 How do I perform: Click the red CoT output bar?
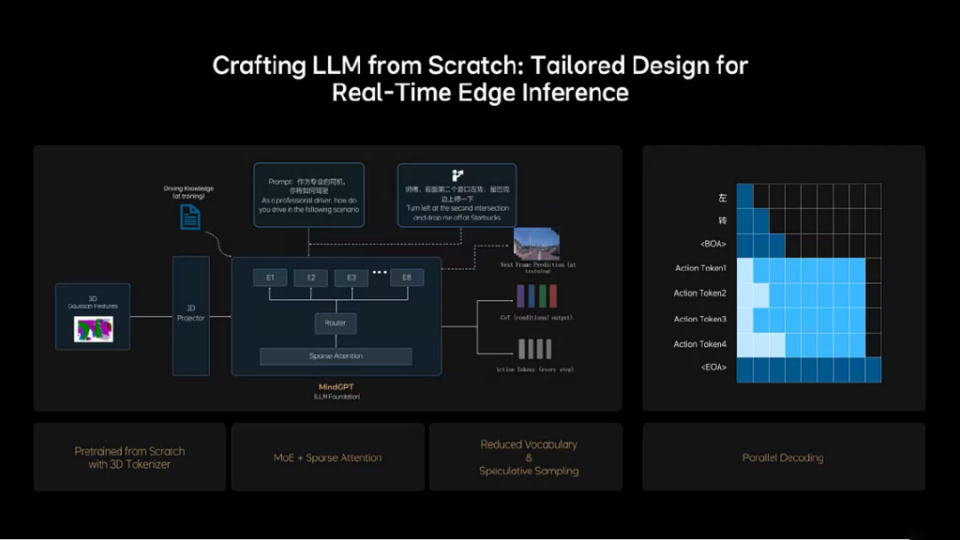(553, 296)
